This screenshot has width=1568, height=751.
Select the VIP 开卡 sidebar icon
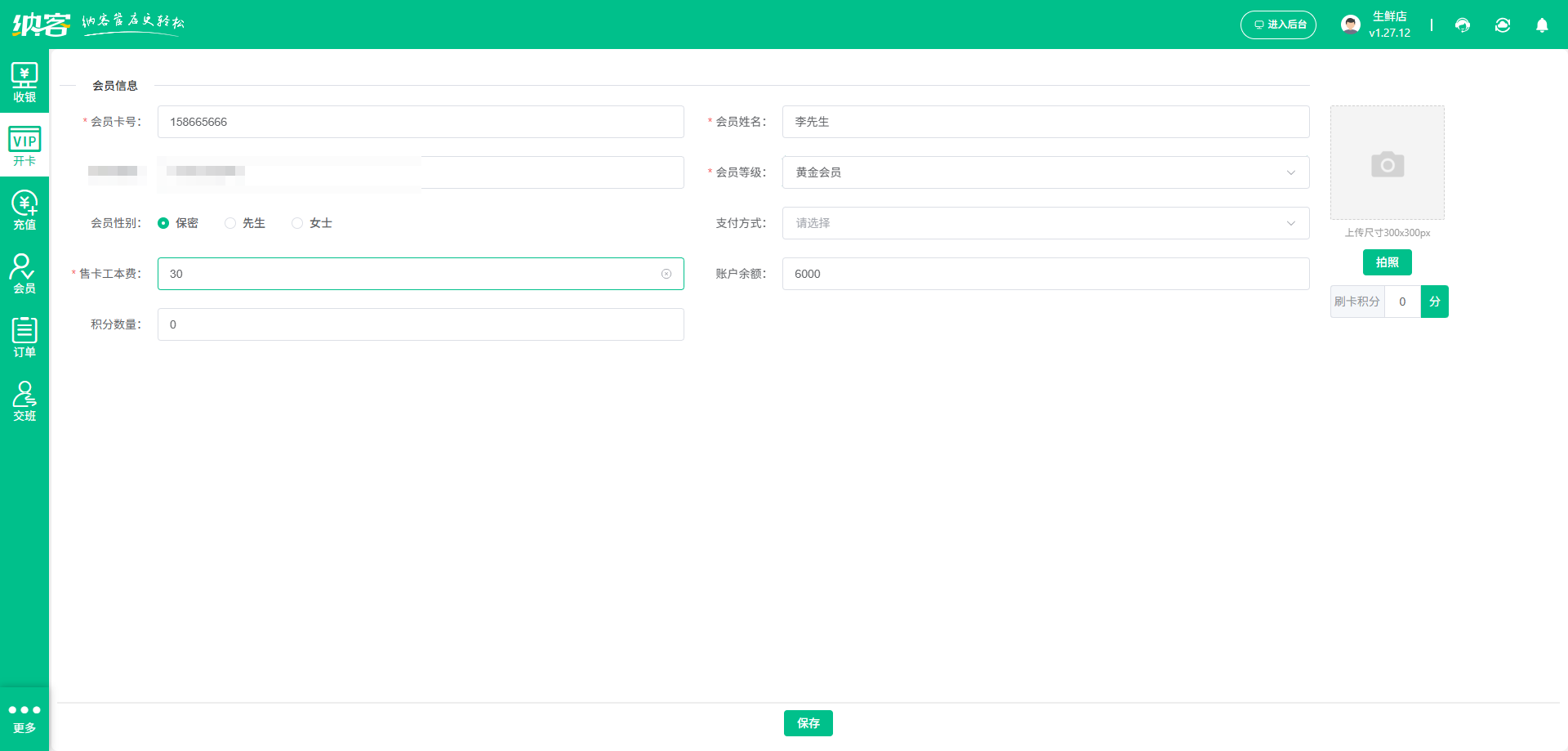click(24, 146)
